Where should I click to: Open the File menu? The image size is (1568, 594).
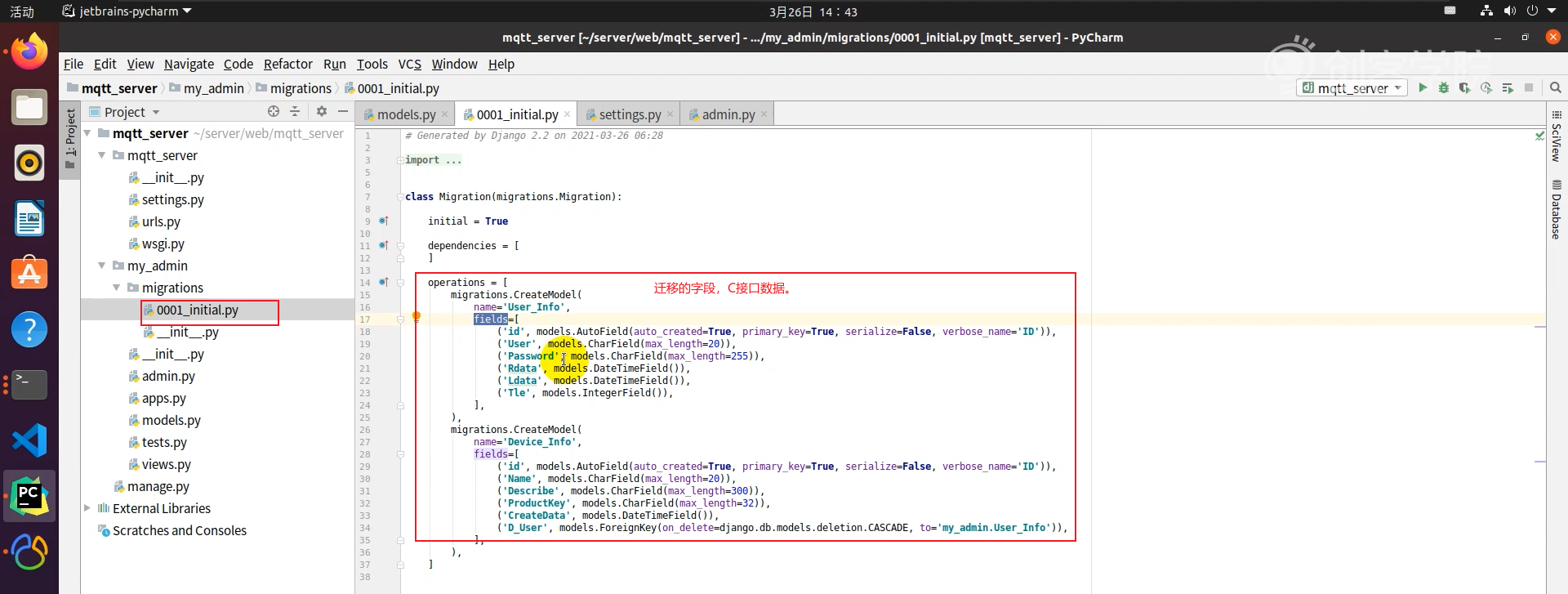(x=73, y=64)
